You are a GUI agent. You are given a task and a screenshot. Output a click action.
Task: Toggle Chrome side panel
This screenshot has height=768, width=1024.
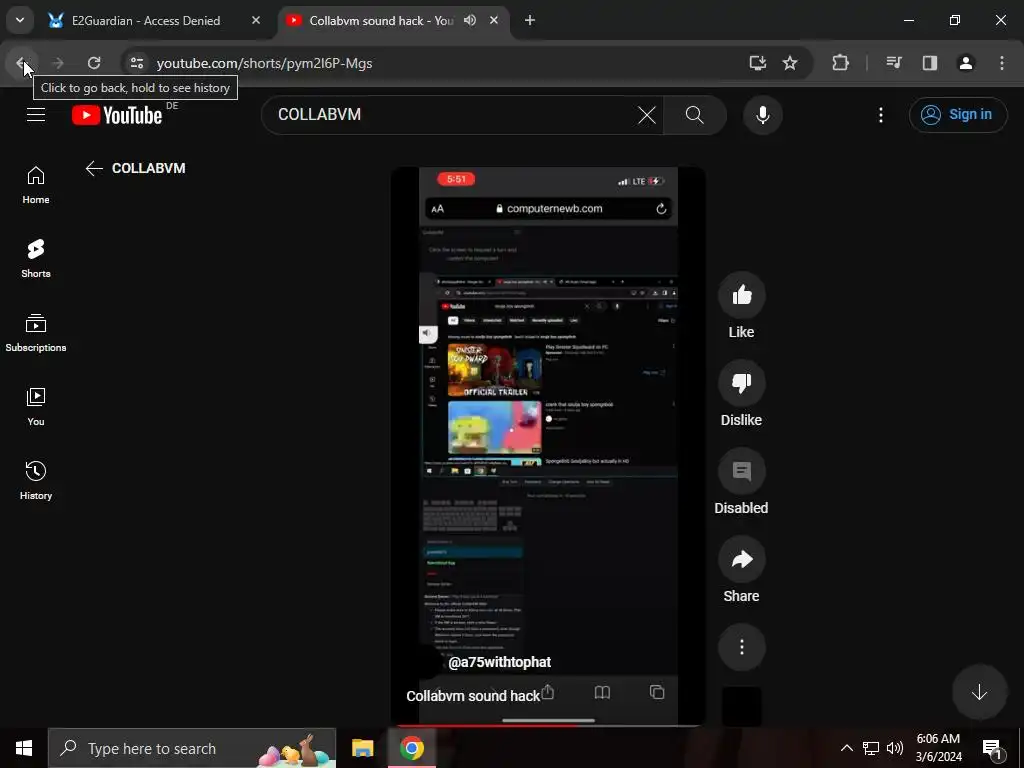(x=930, y=63)
